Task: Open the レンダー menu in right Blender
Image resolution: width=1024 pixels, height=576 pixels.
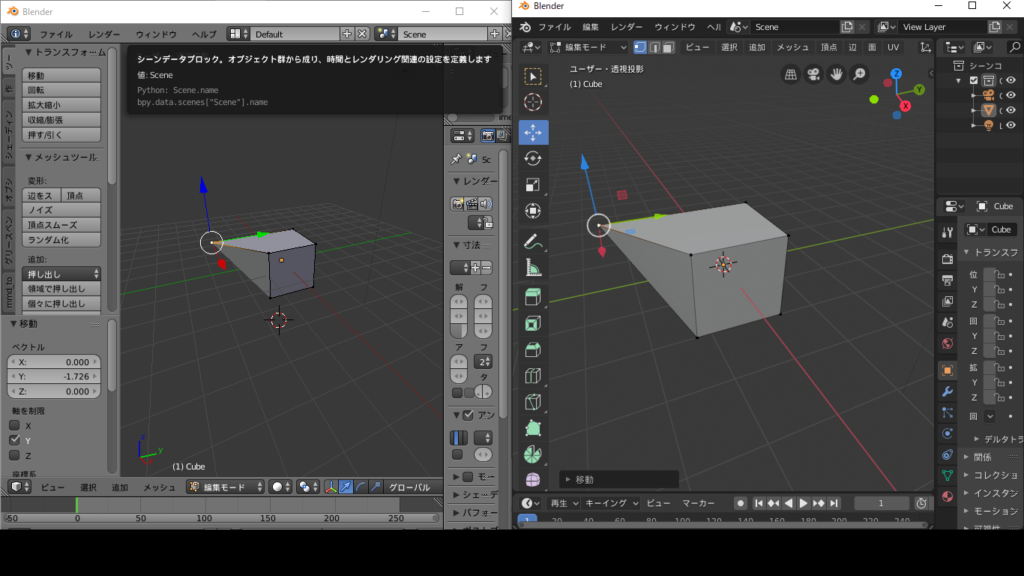Action: point(627,27)
